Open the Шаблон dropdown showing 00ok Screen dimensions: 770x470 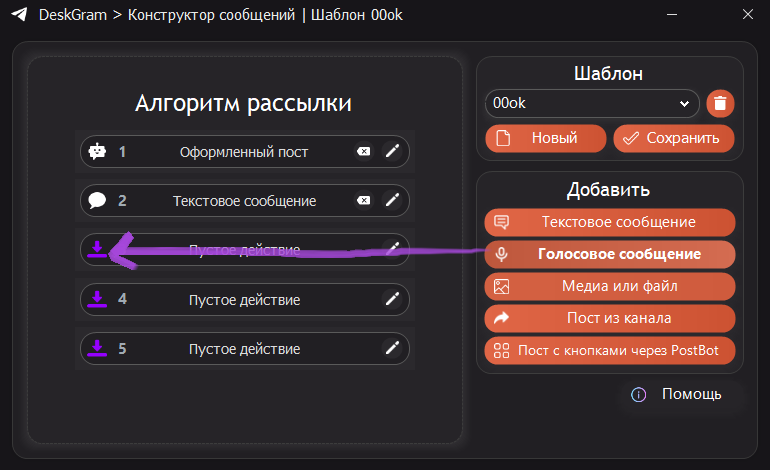592,103
